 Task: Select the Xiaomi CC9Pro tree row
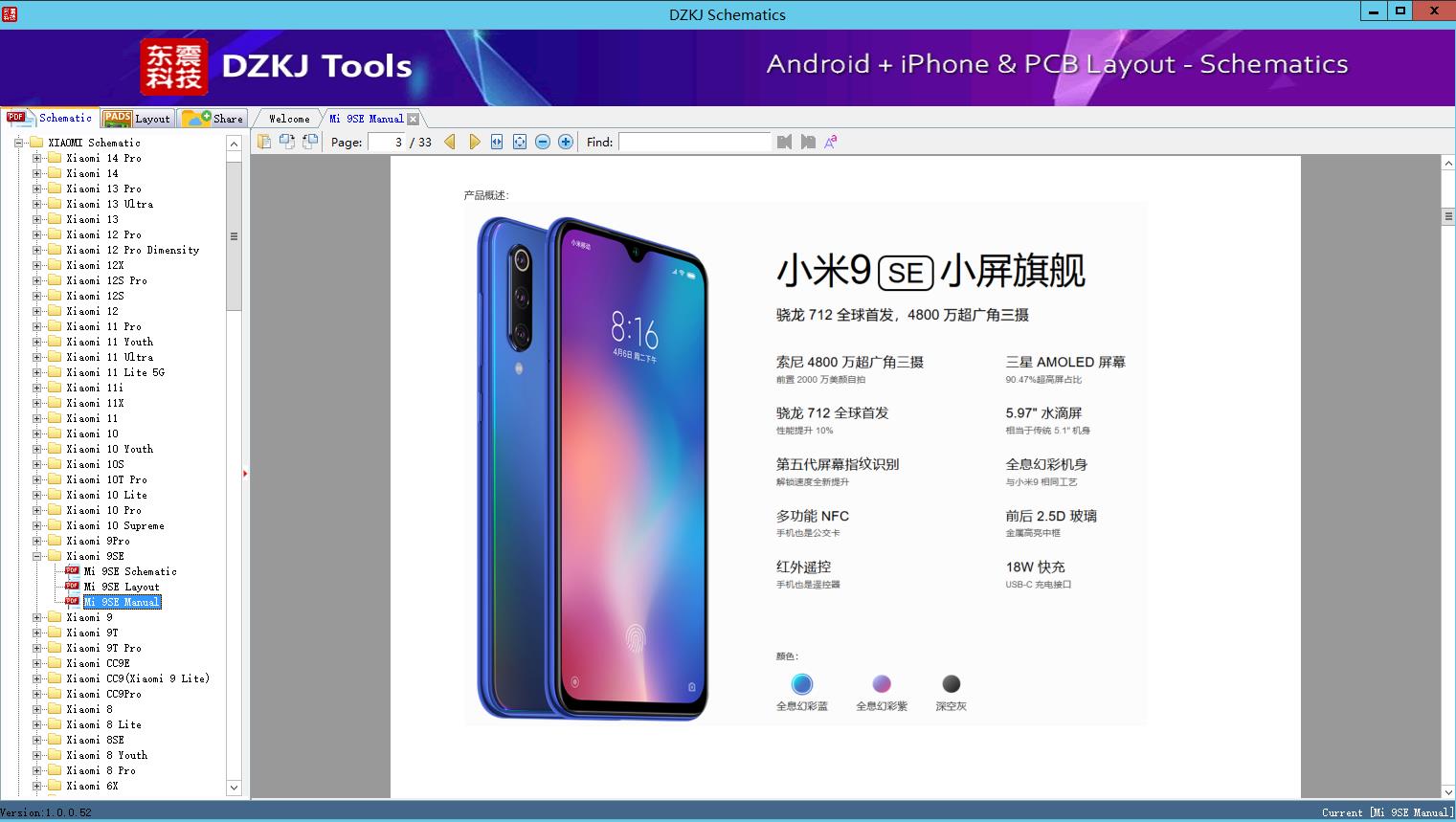pos(104,694)
